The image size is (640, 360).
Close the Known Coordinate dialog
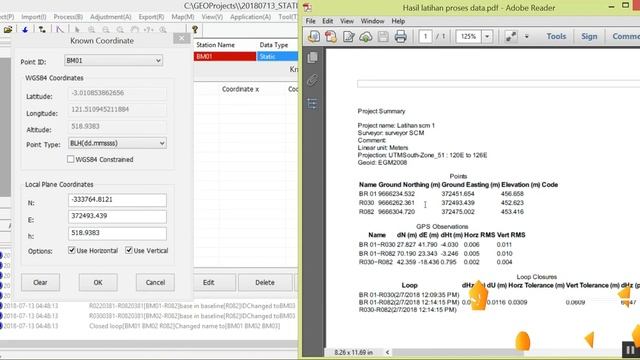pos(181,38)
